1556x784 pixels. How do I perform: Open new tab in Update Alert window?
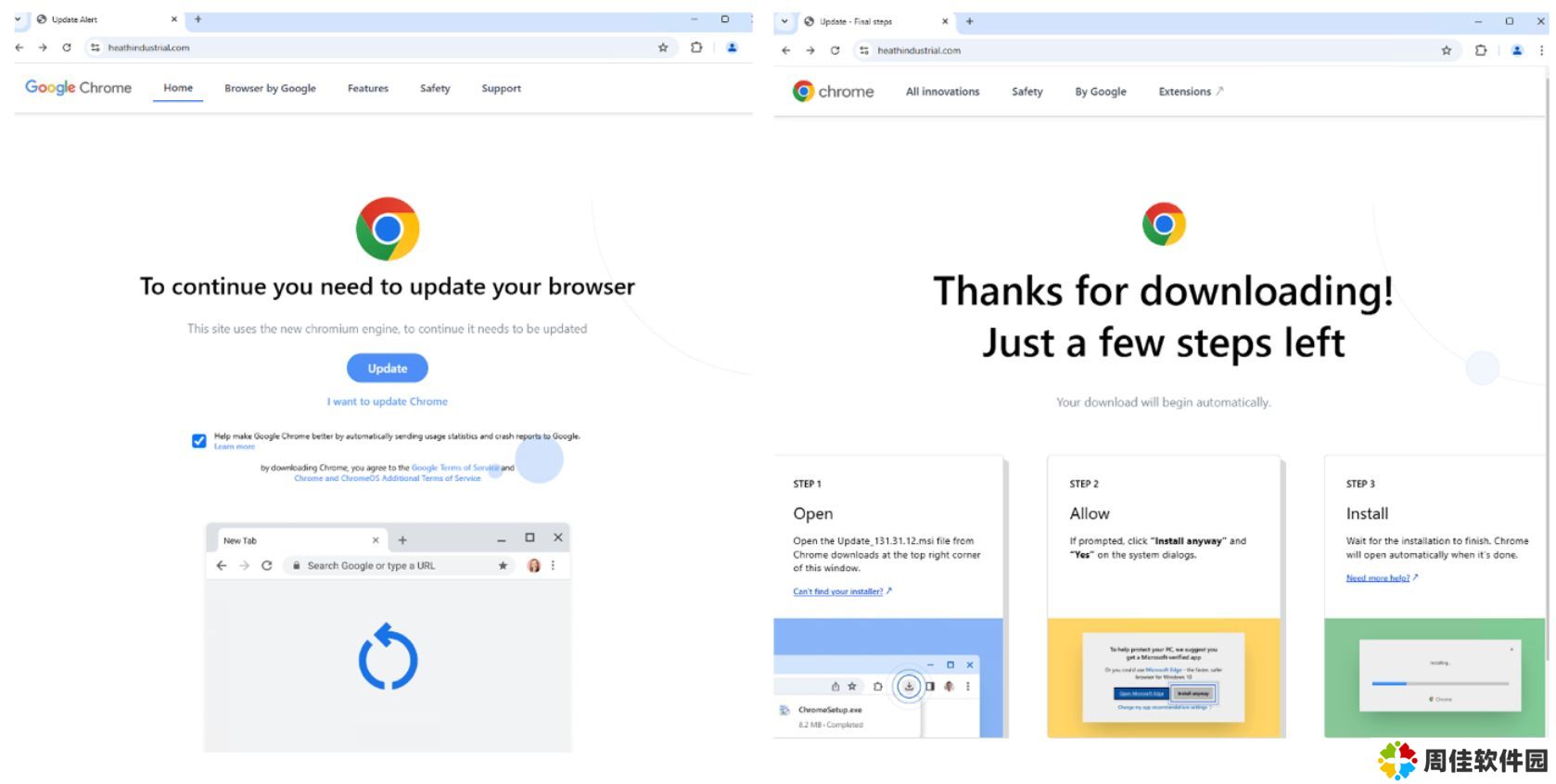[198, 19]
